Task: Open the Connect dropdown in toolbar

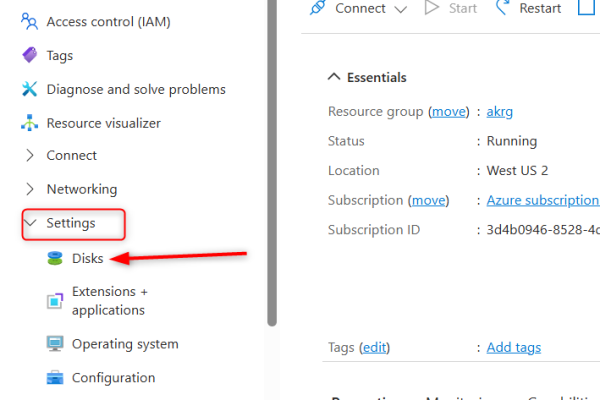Action: click(360, 8)
